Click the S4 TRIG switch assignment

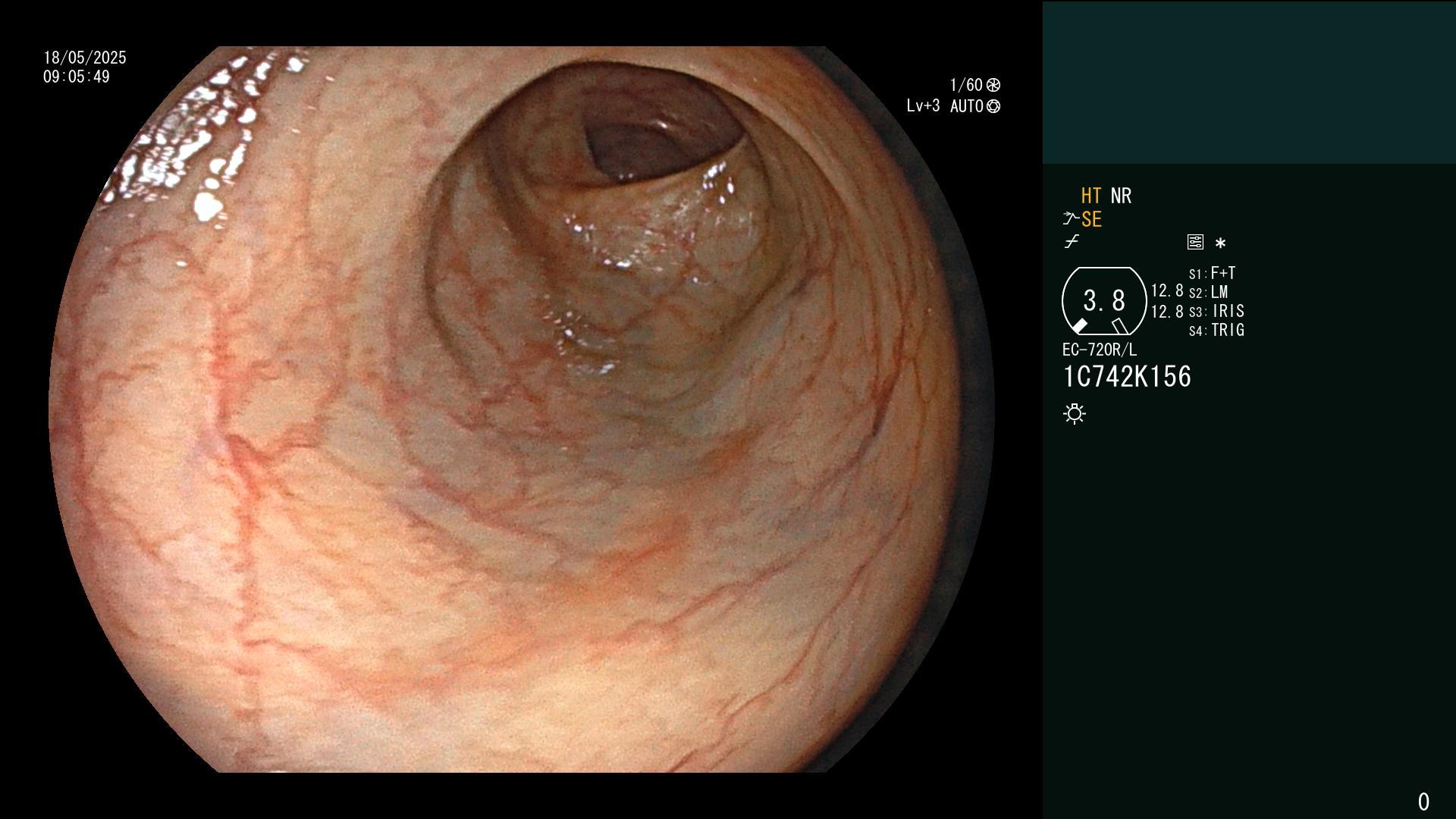[x=1216, y=330]
